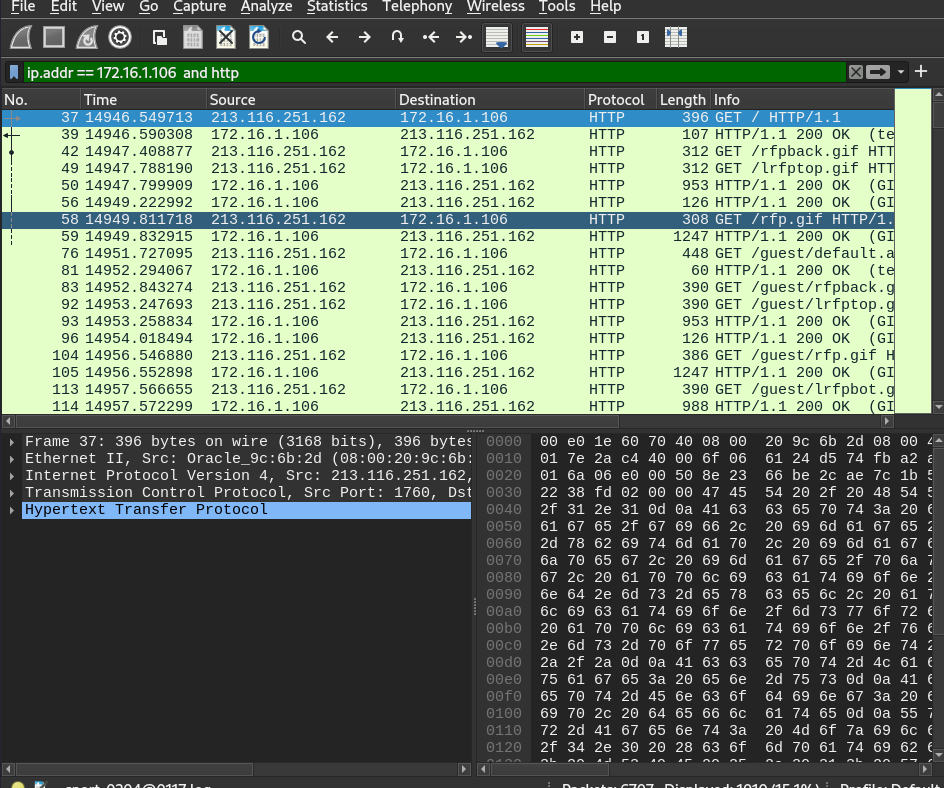This screenshot has width=944, height=788.
Task: Expand the Hypertext Transfer Protocol tree item
Action: 12,510
